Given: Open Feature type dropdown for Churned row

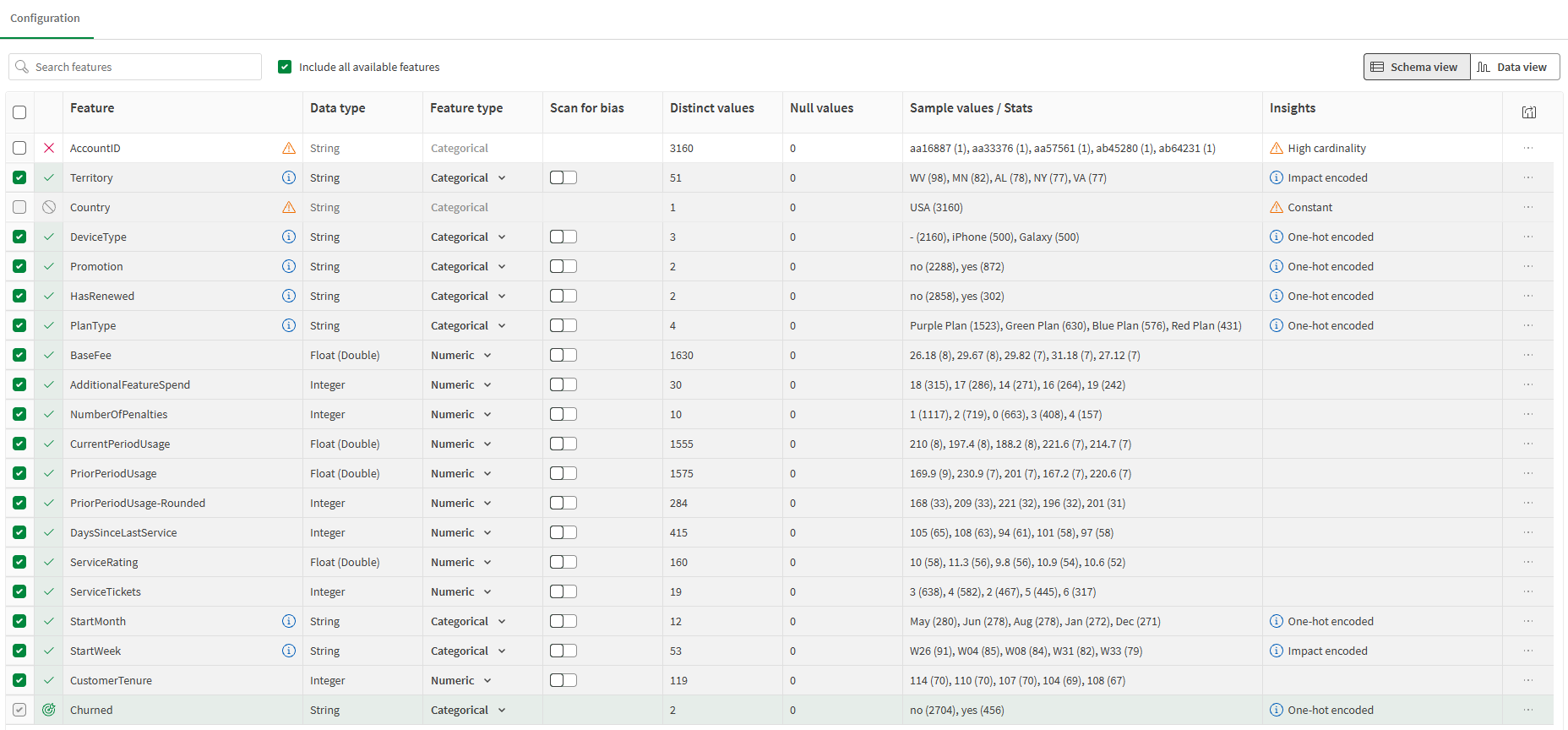Looking at the screenshot, I should click(468, 710).
